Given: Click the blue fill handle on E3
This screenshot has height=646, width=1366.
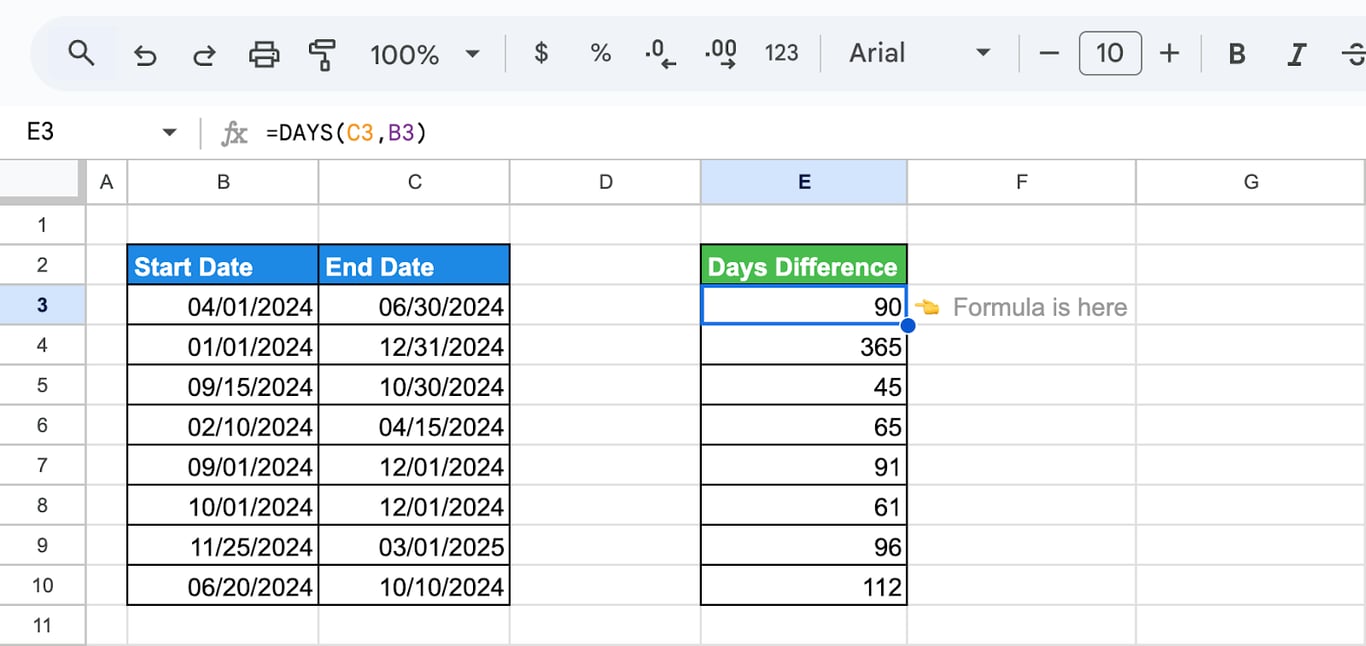Looking at the screenshot, I should 908,326.
